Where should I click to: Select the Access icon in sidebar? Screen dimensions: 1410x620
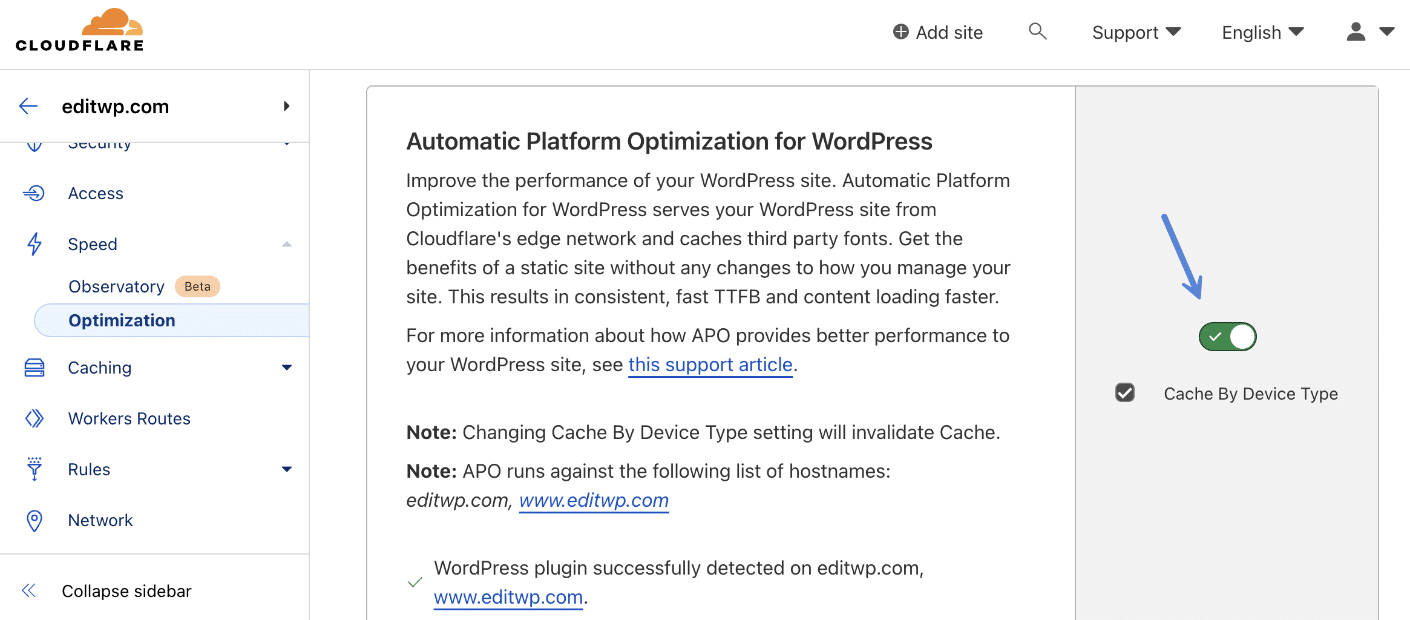(33, 193)
